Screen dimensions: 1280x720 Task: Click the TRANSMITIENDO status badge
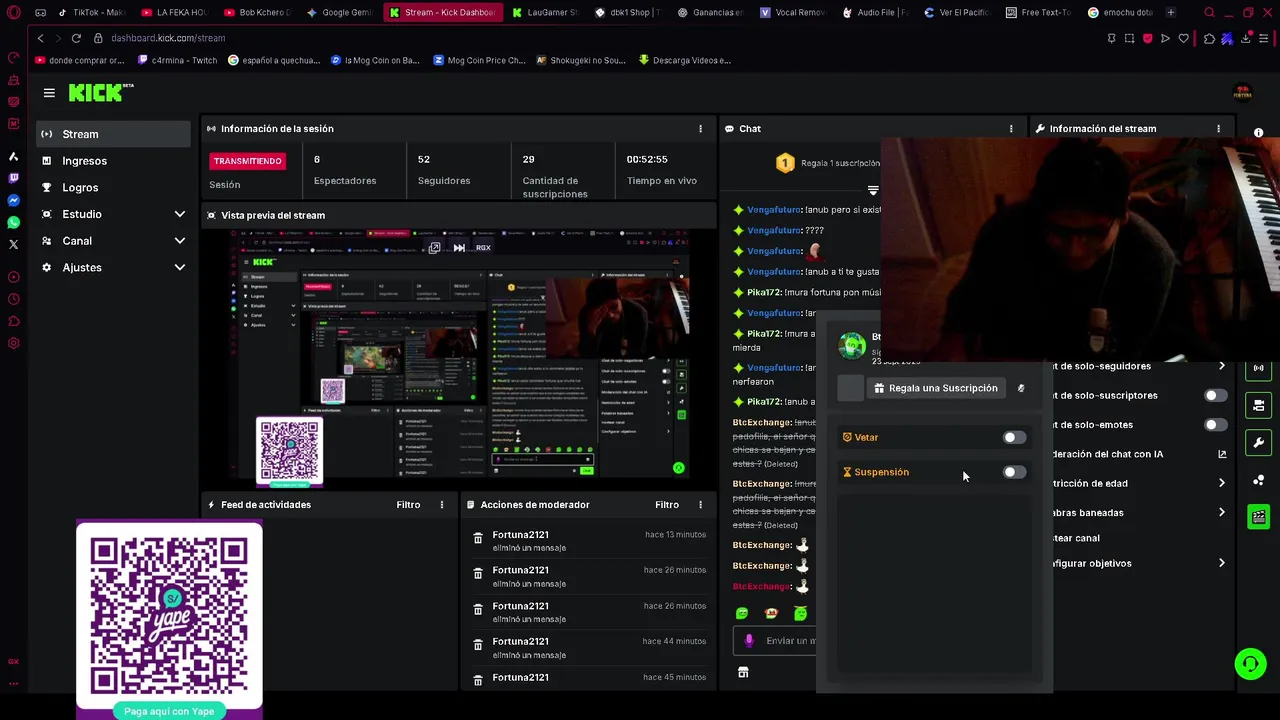tap(247, 161)
